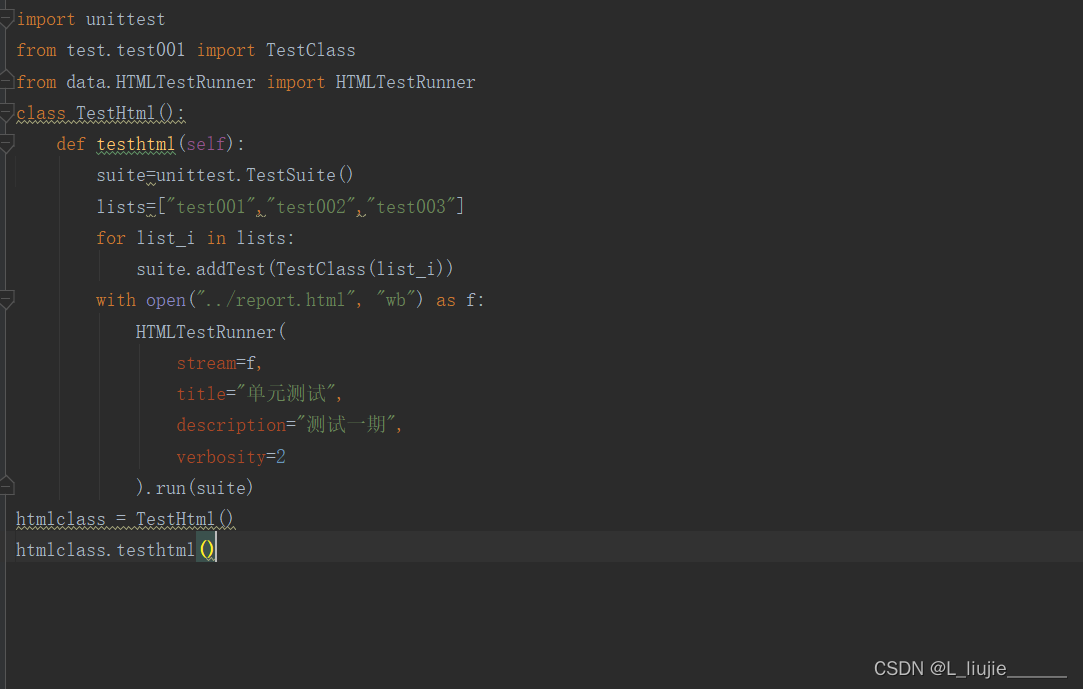This screenshot has height=689, width=1083.
Task: Click the string "test002" in lists
Action: [312, 206]
